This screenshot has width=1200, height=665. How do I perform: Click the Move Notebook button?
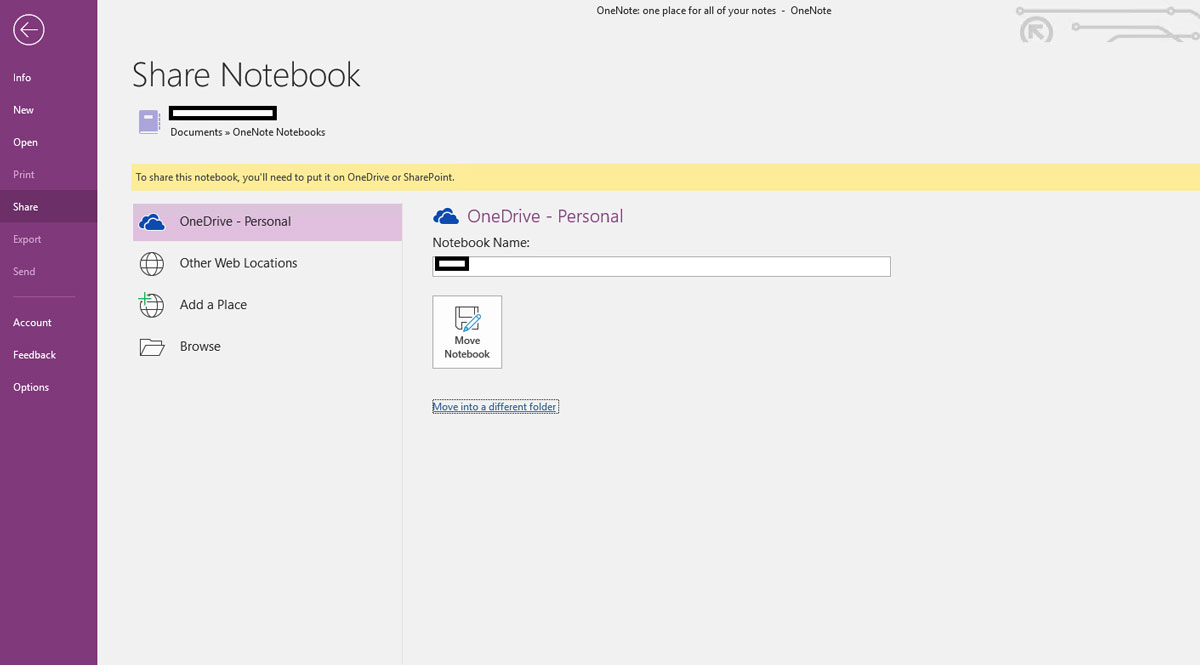click(467, 332)
